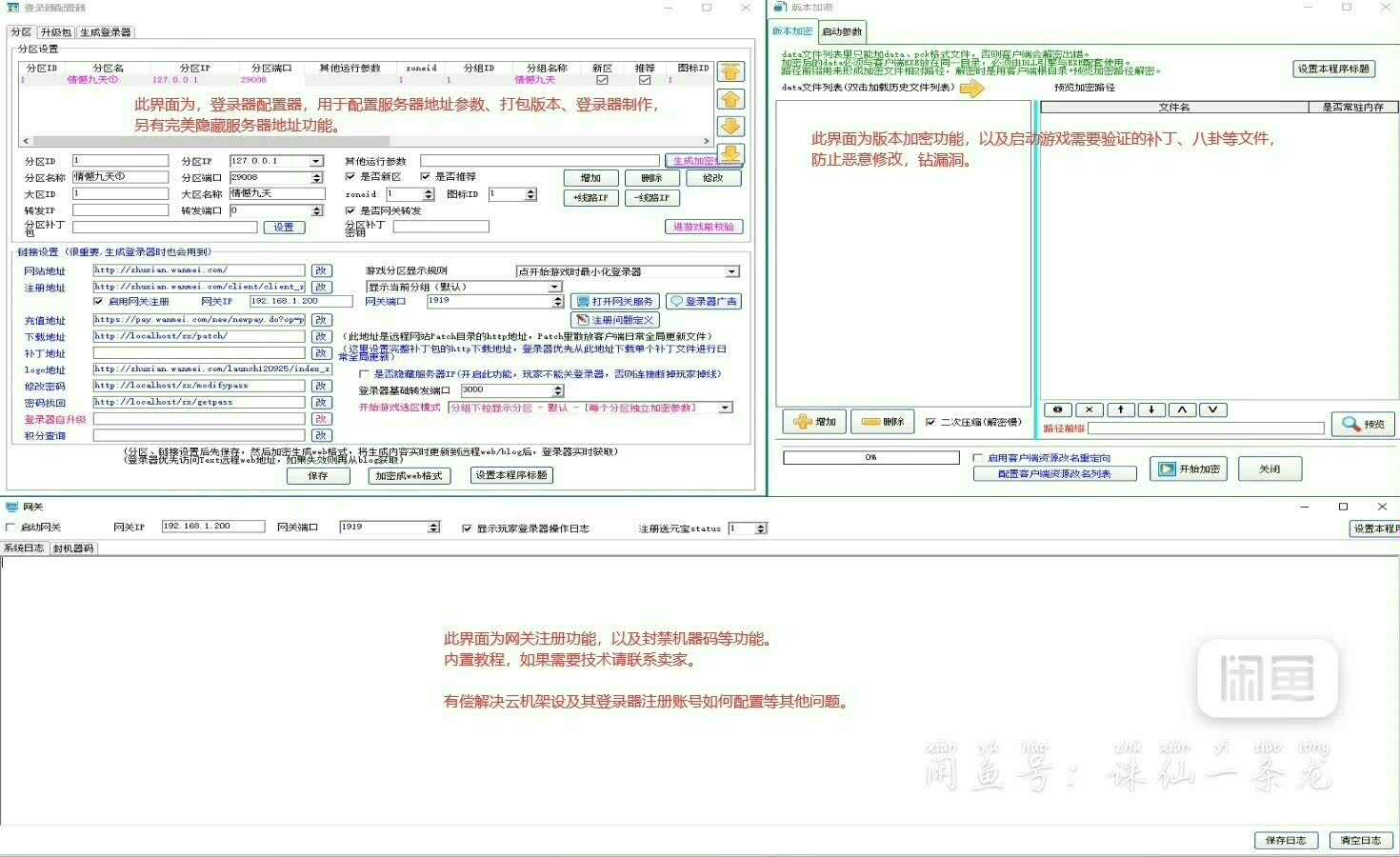Move partition down one row with third arrow icon
Viewport: 1400px width, 857px height.
(x=730, y=126)
